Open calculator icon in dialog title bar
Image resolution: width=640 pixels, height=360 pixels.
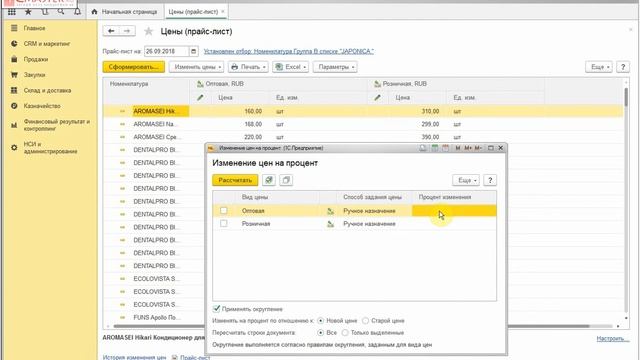pos(435,148)
